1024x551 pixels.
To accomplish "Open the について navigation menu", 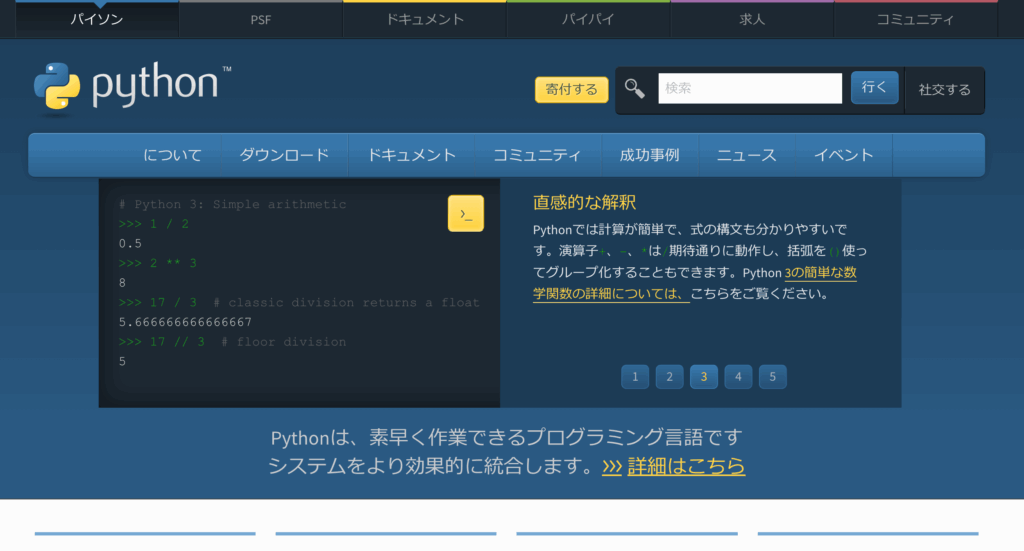I will tap(172, 155).
